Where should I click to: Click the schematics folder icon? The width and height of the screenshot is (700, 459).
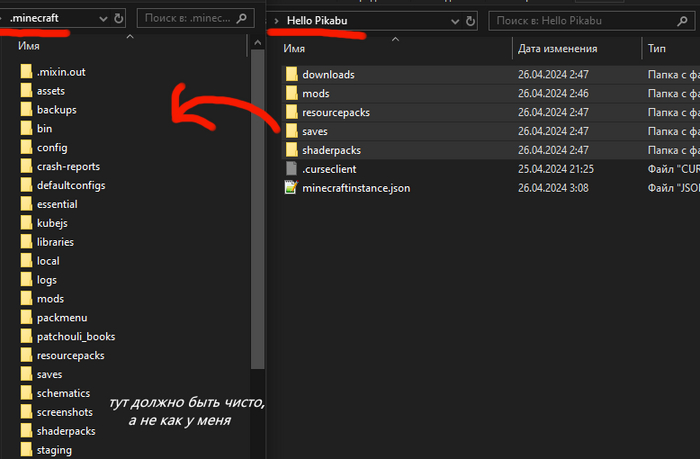(26, 393)
